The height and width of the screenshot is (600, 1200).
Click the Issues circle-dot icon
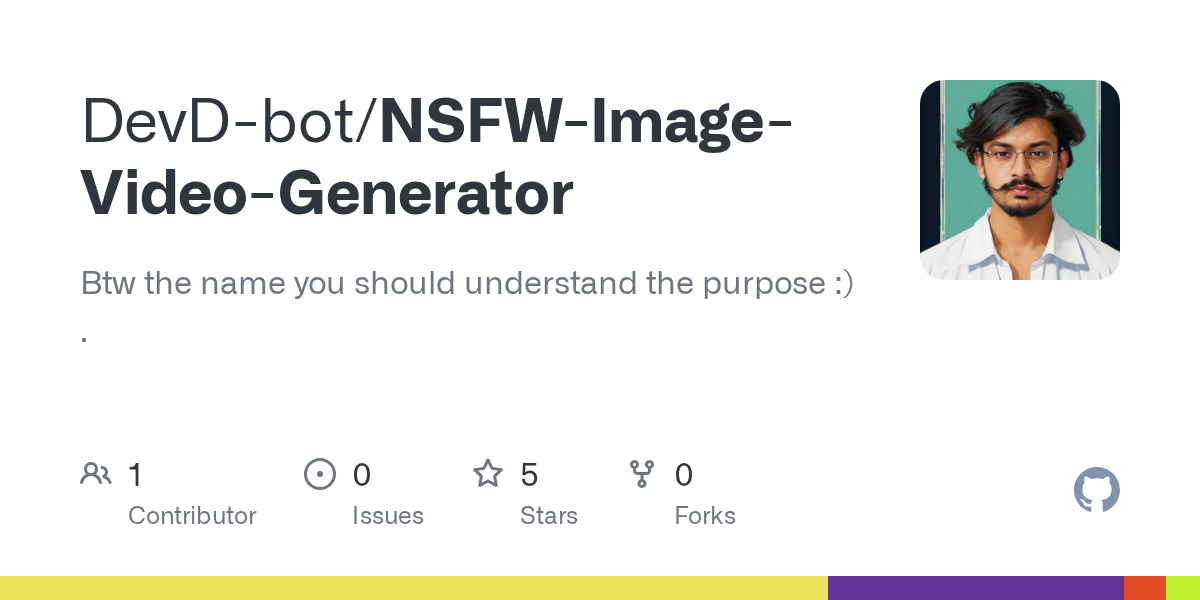(319, 474)
